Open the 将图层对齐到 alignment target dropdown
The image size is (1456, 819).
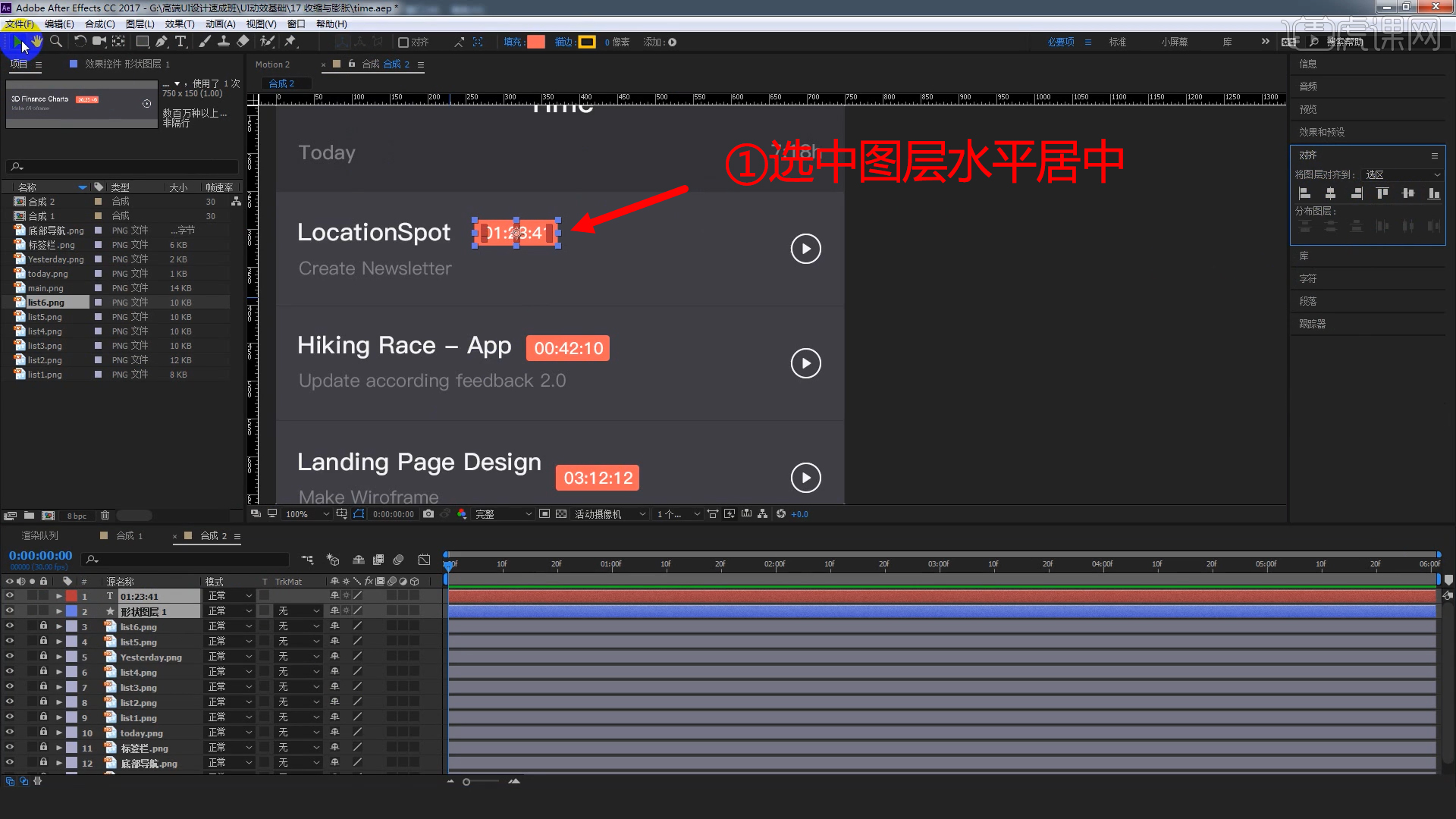coord(1401,174)
